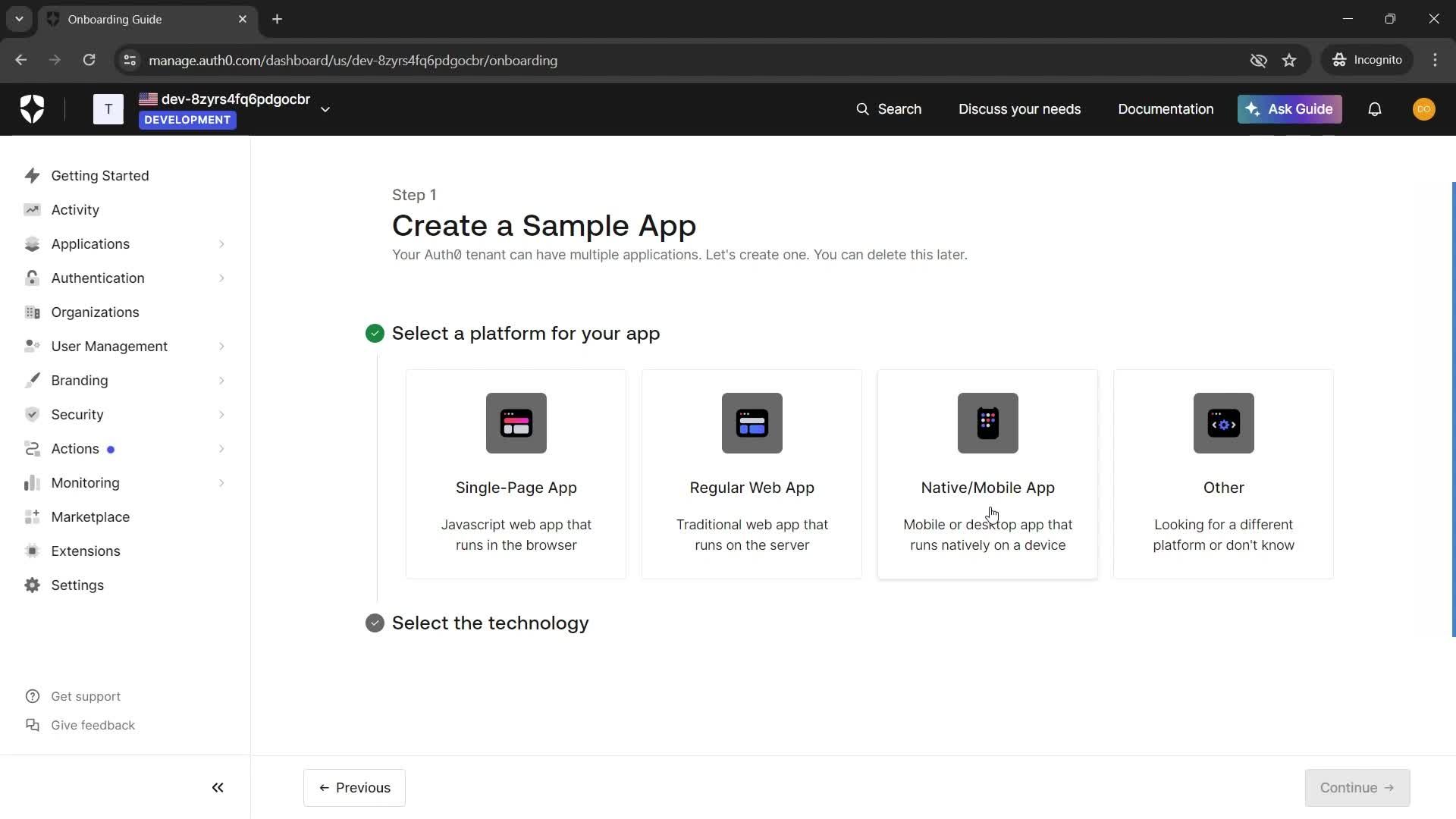Open the notifications bell

click(1374, 109)
